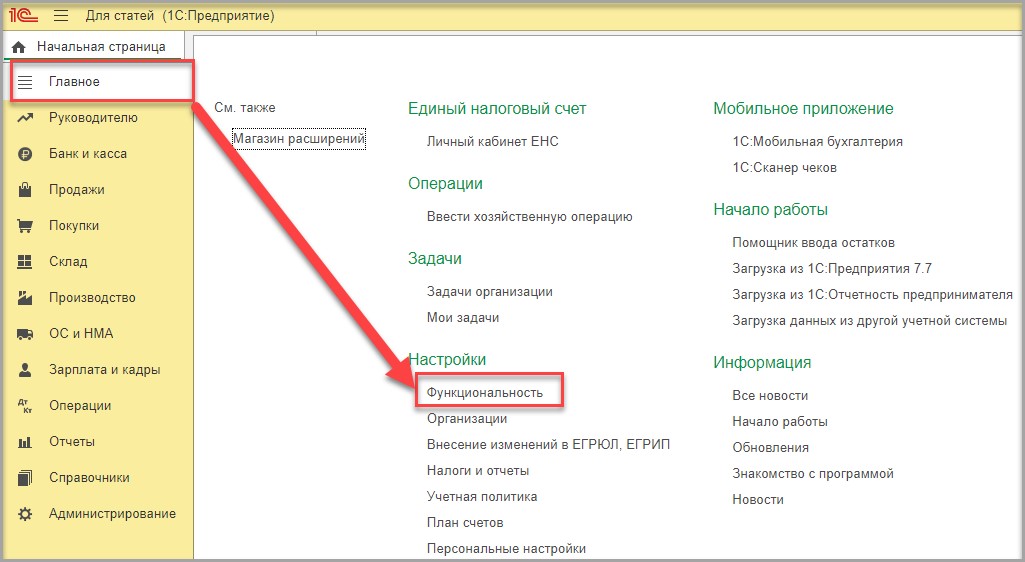Open Организации link

coord(467,419)
